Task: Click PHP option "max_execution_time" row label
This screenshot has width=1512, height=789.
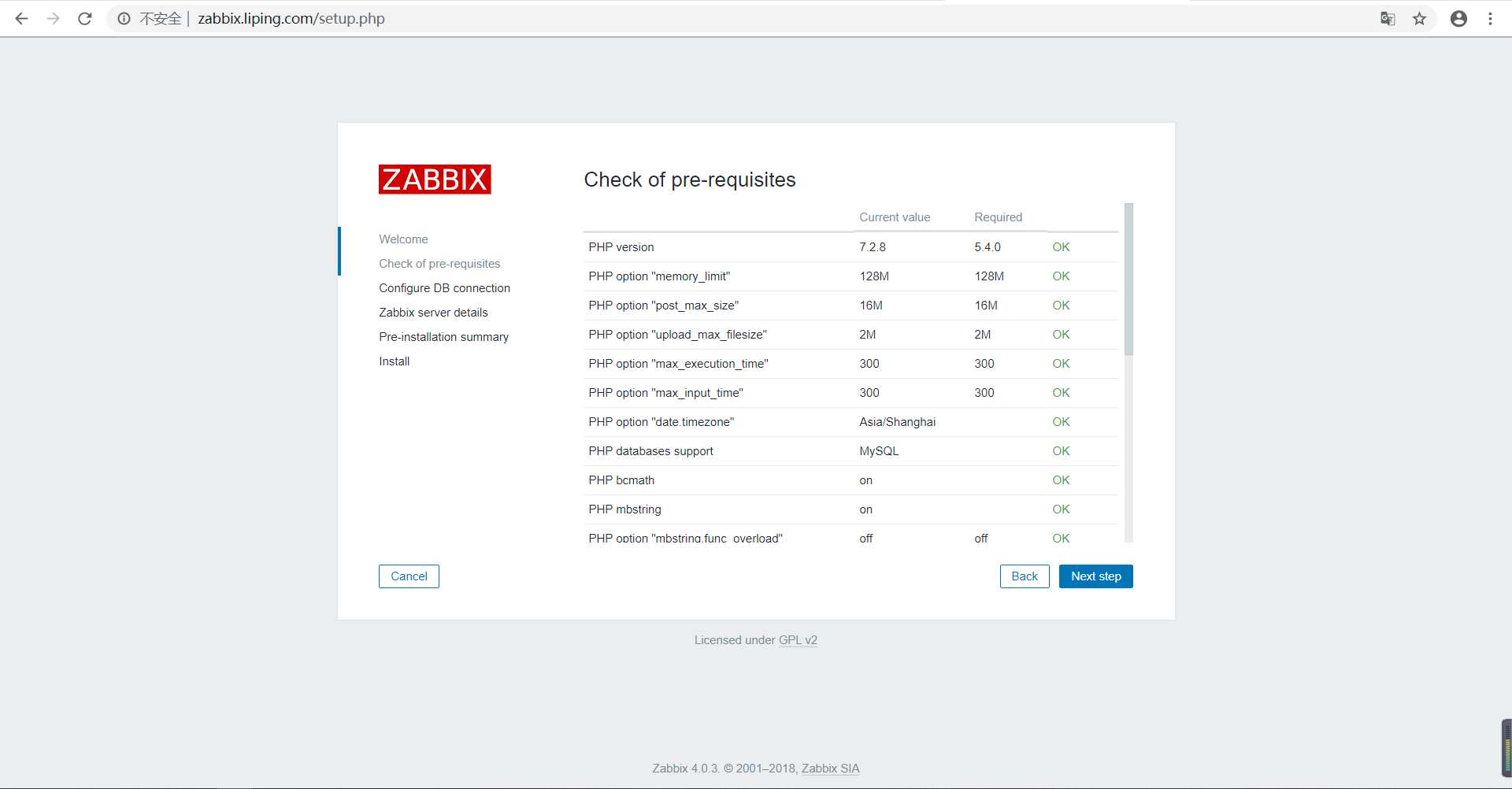Action: click(x=678, y=364)
